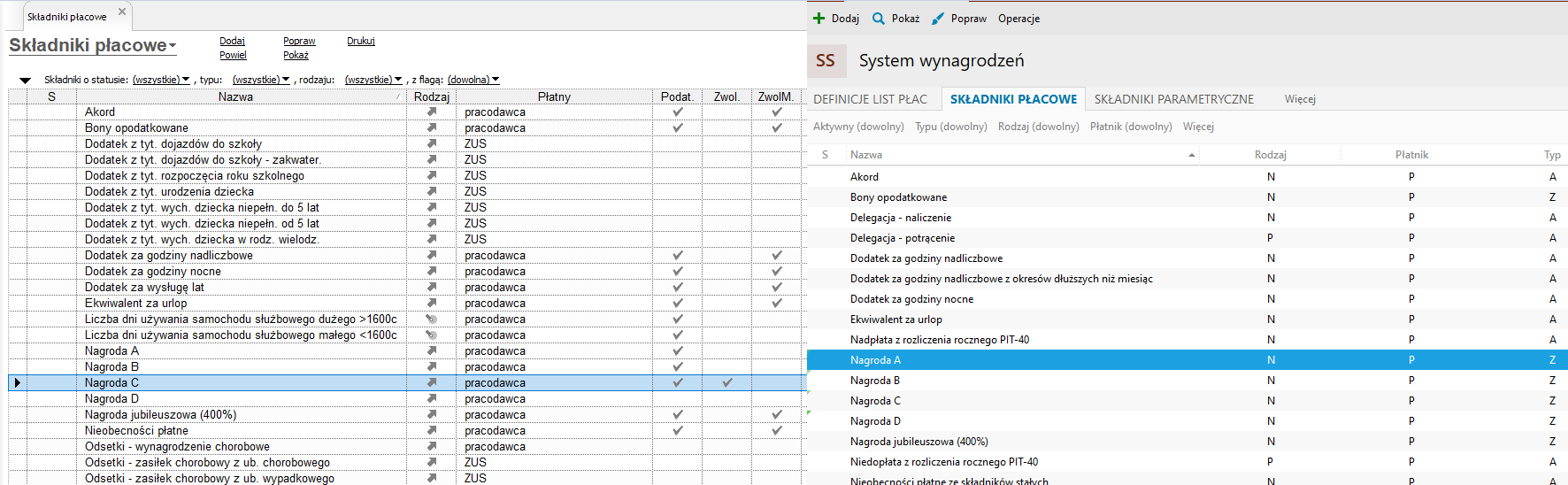Toggle the Podat. checkmark for Akord
Screen dimensions: 1568x485
tap(678, 112)
